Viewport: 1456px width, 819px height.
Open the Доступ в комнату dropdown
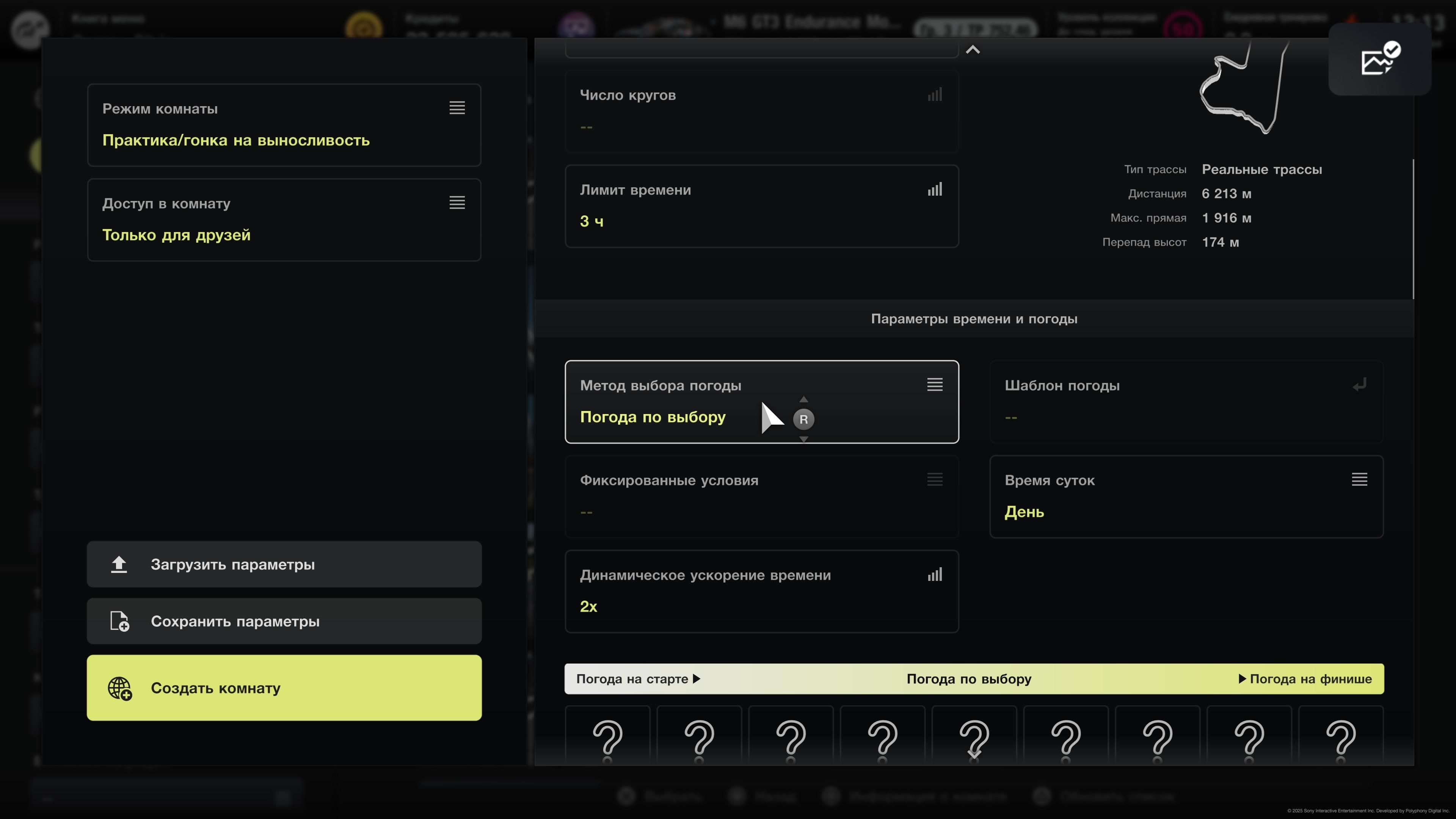coord(284,220)
